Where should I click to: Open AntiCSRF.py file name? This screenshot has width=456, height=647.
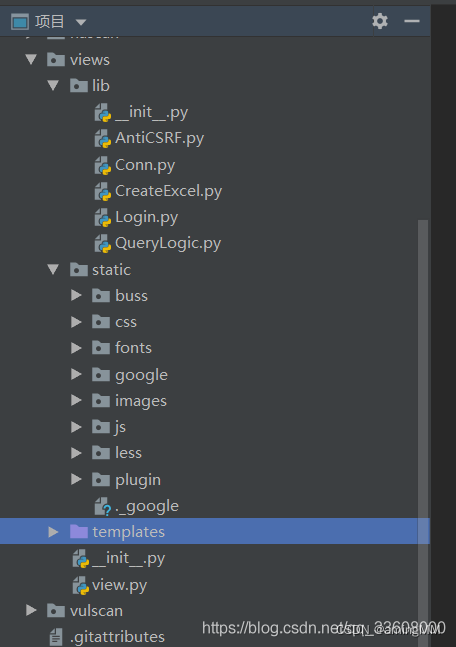pyautogui.click(x=160, y=138)
